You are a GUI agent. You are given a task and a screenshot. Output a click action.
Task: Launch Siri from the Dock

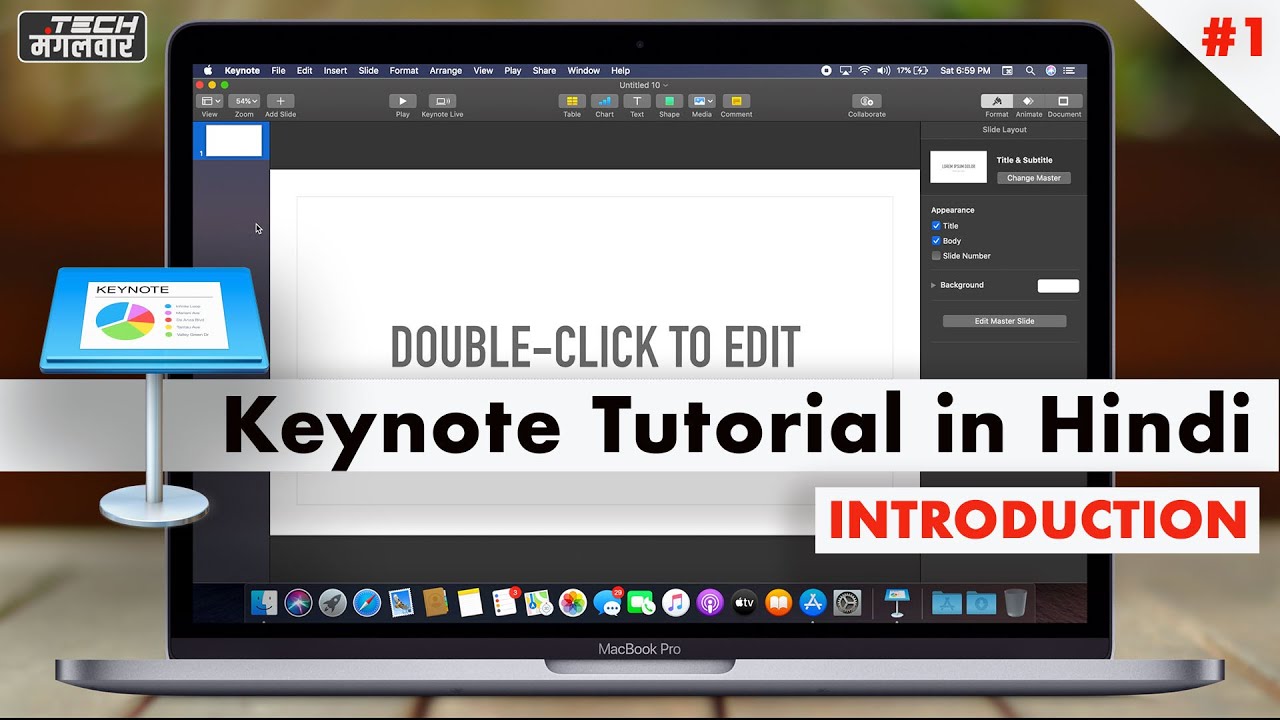pyautogui.click(x=298, y=602)
